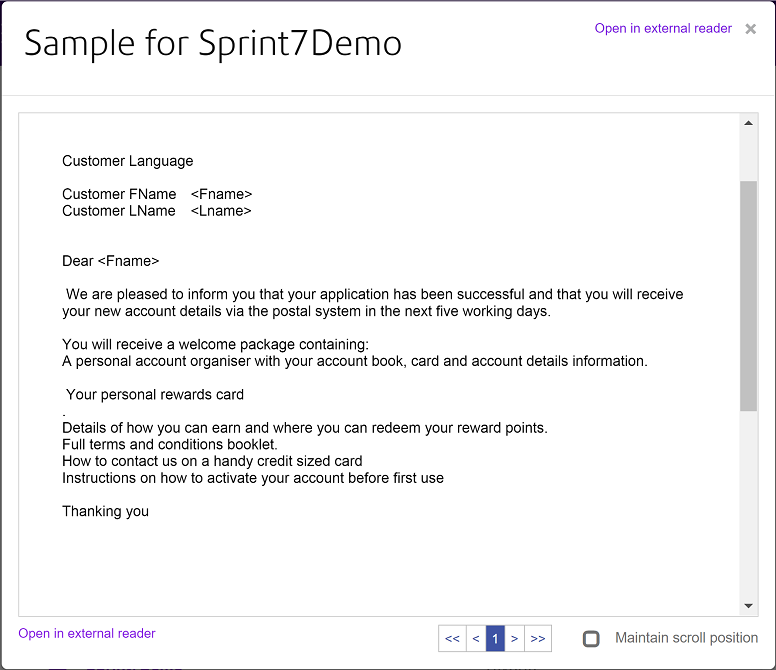Screen dimensions: 776x670
Task: Click the Your personal rewards card line
Action: pyautogui.click(x=155, y=394)
